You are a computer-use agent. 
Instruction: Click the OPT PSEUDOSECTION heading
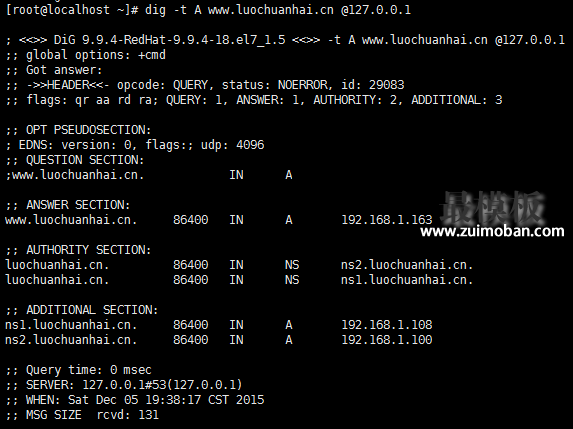(79, 130)
